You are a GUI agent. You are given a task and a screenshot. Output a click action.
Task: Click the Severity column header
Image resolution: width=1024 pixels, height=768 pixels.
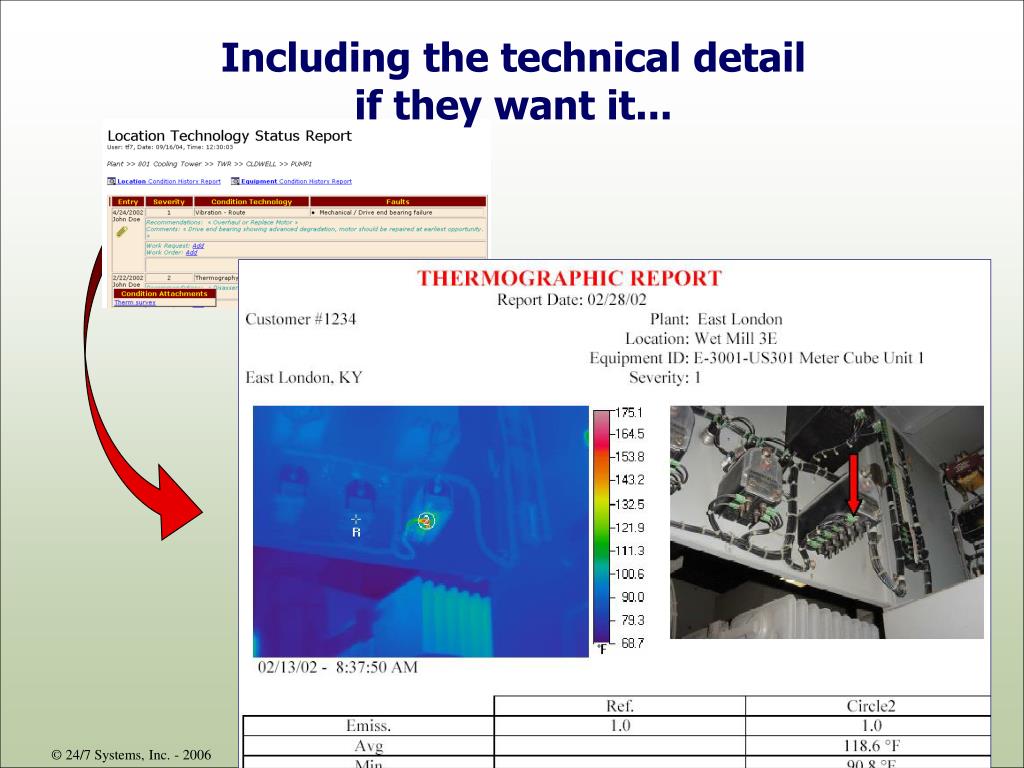[168, 202]
